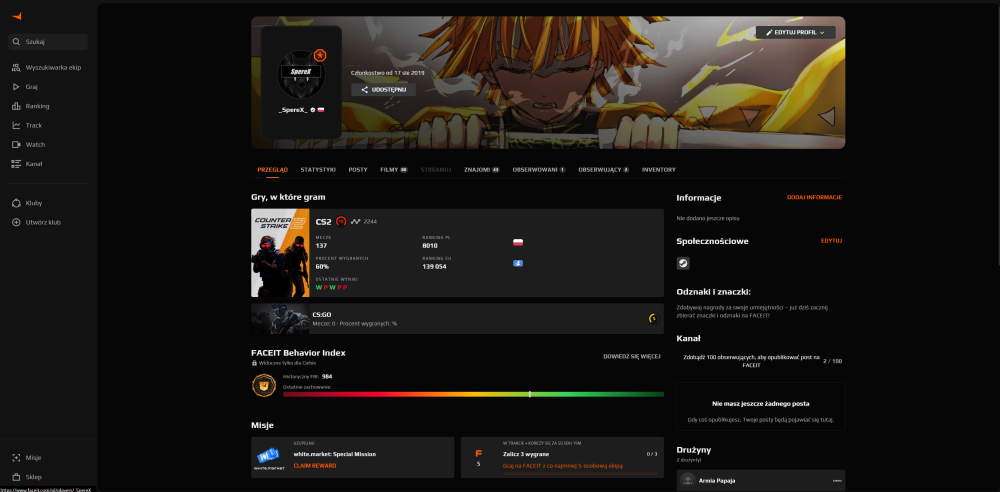Click the Ostatnie wyniki W P W P P results
The height and width of the screenshot is (492, 1000).
(332, 287)
